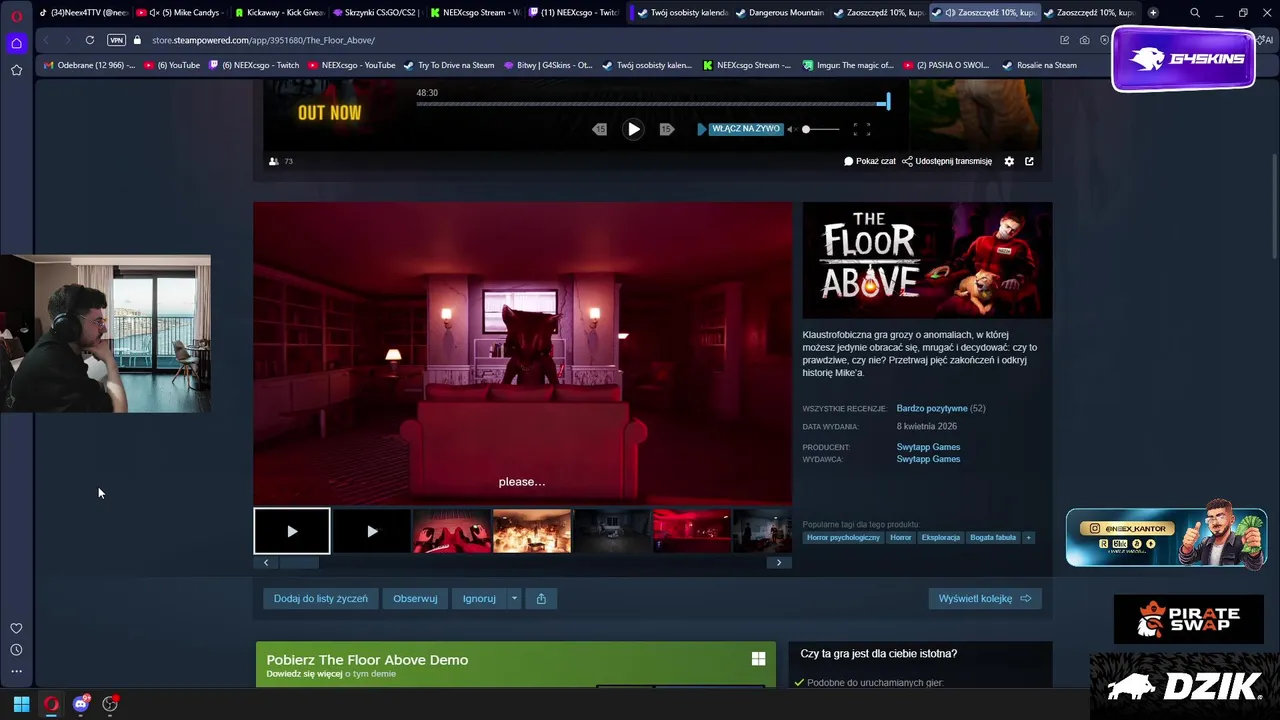Select the Horror psychologiczny tag
This screenshot has height=720, width=1280.
coord(844,537)
